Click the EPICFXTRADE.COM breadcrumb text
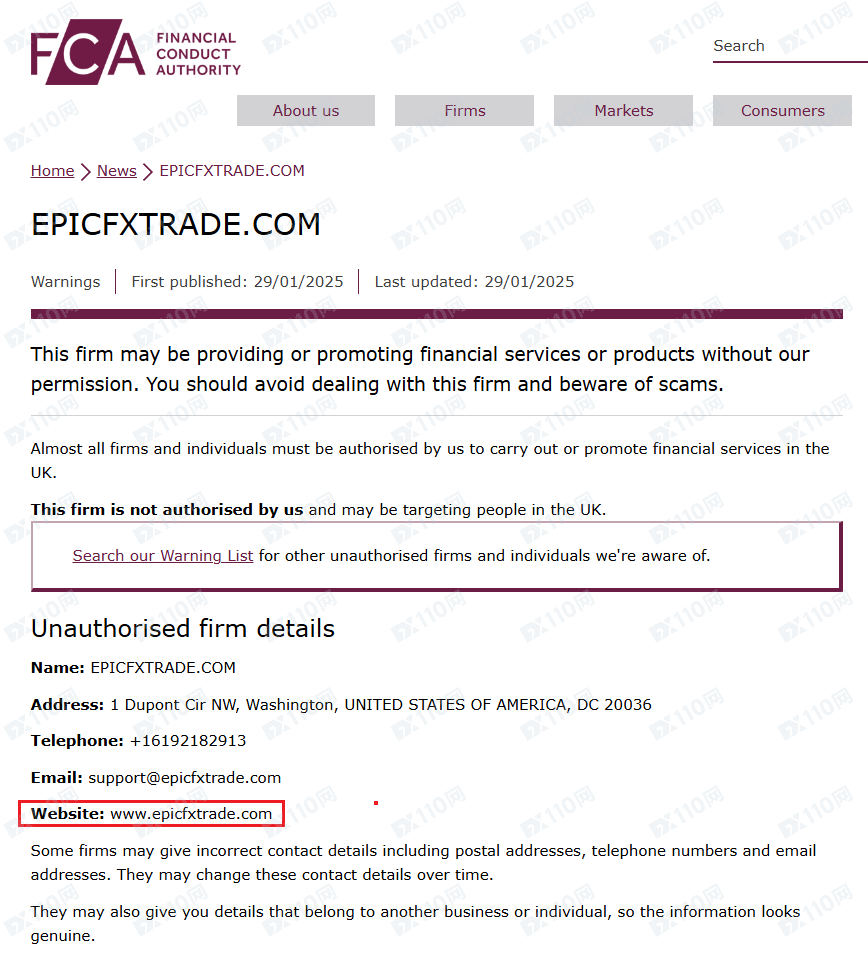 pyautogui.click(x=232, y=171)
